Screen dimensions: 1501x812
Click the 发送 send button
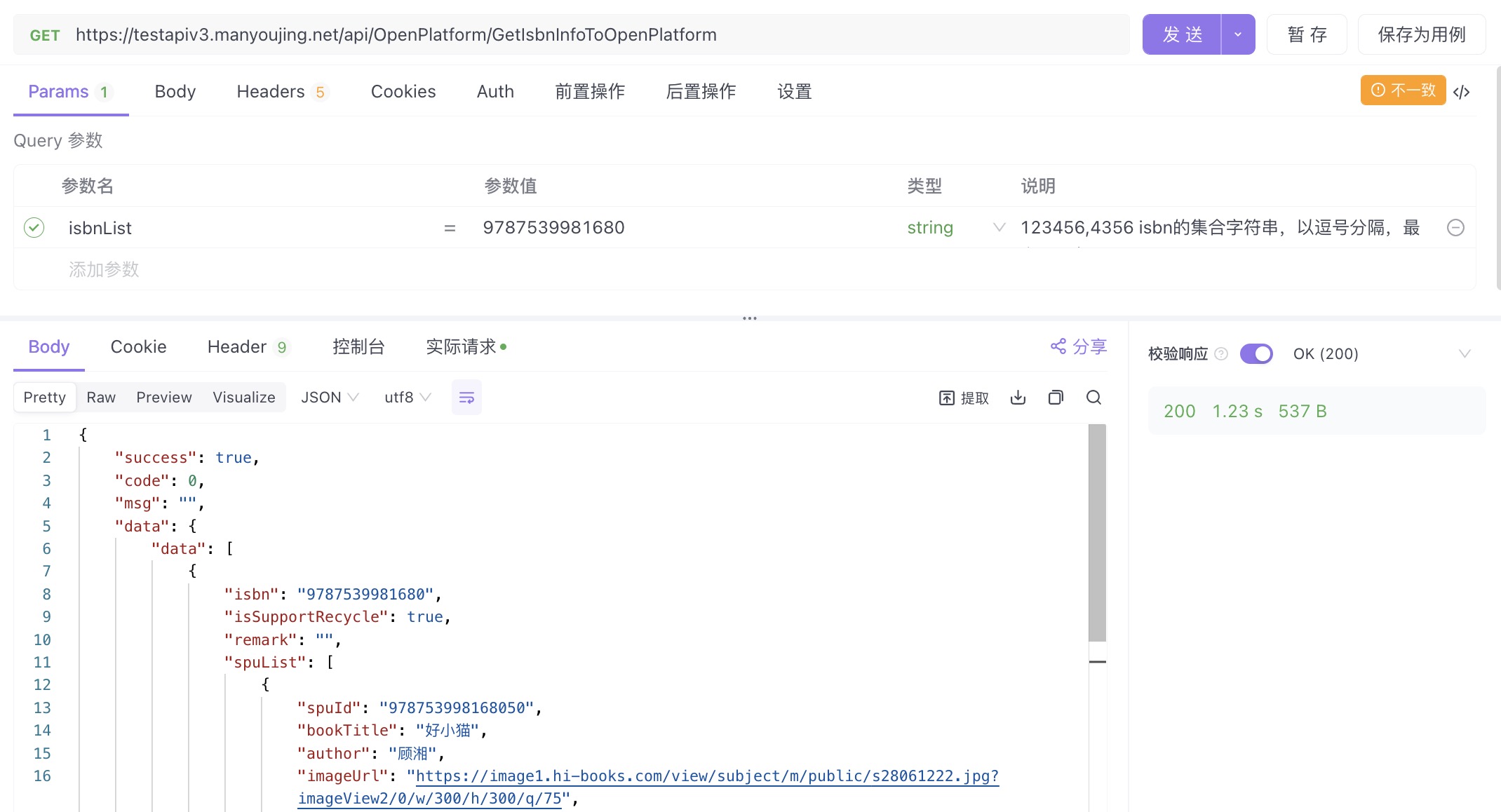pos(1182,34)
